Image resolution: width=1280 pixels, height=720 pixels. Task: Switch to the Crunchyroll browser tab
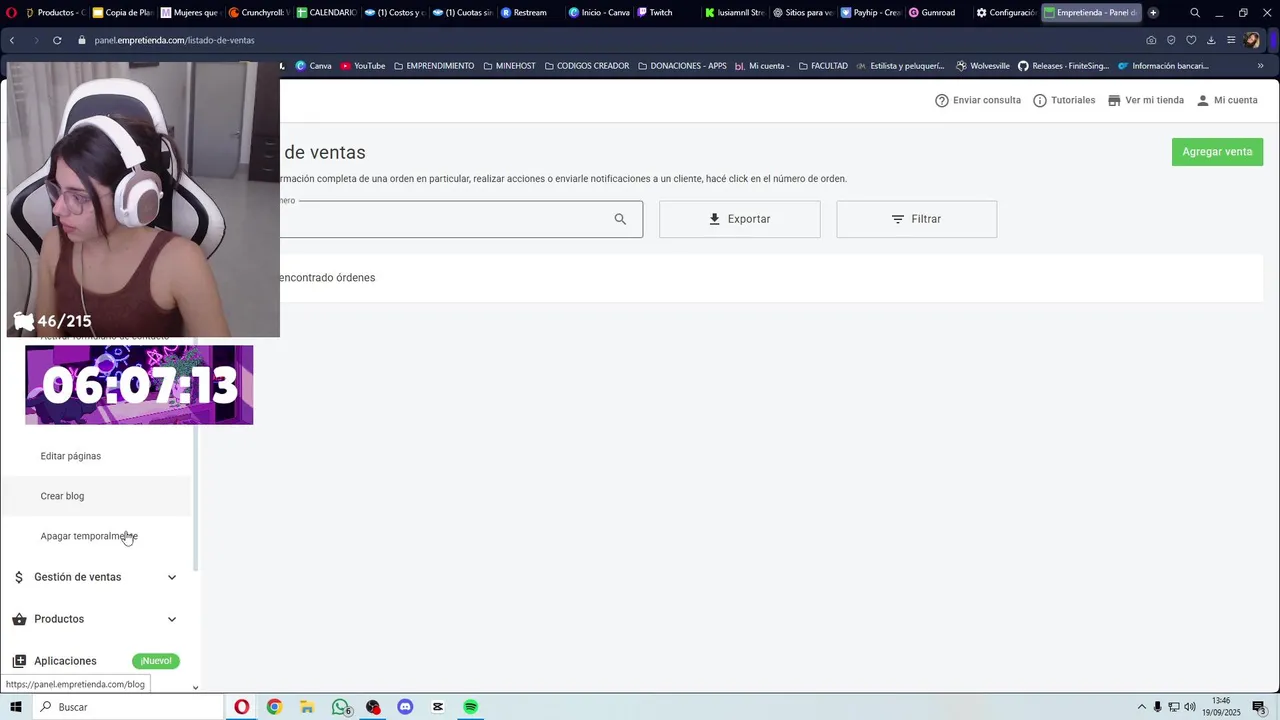click(258, 13)
